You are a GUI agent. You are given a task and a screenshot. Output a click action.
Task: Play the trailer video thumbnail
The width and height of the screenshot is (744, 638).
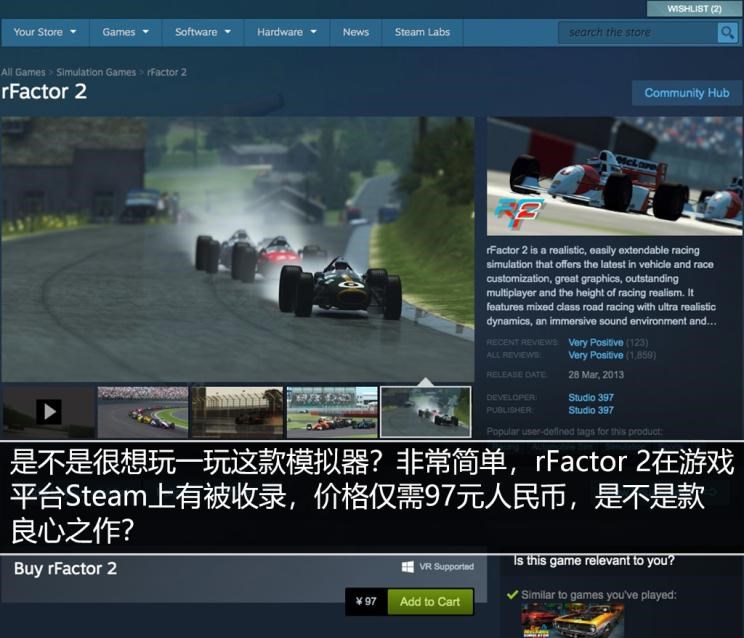tap(49, 412)
